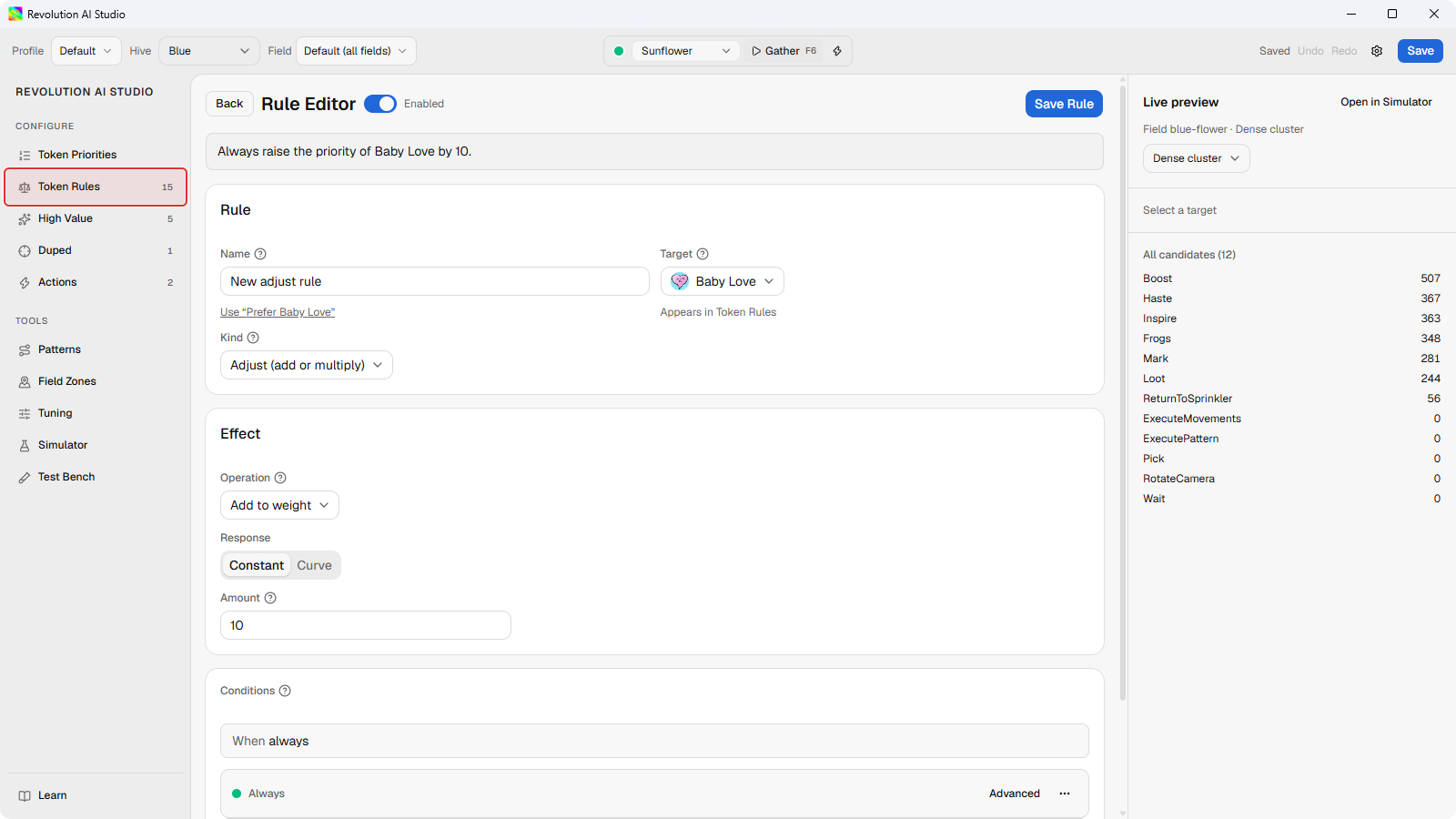
Task: Click the help icon next to Conditions
Action: tap(285, 691)
